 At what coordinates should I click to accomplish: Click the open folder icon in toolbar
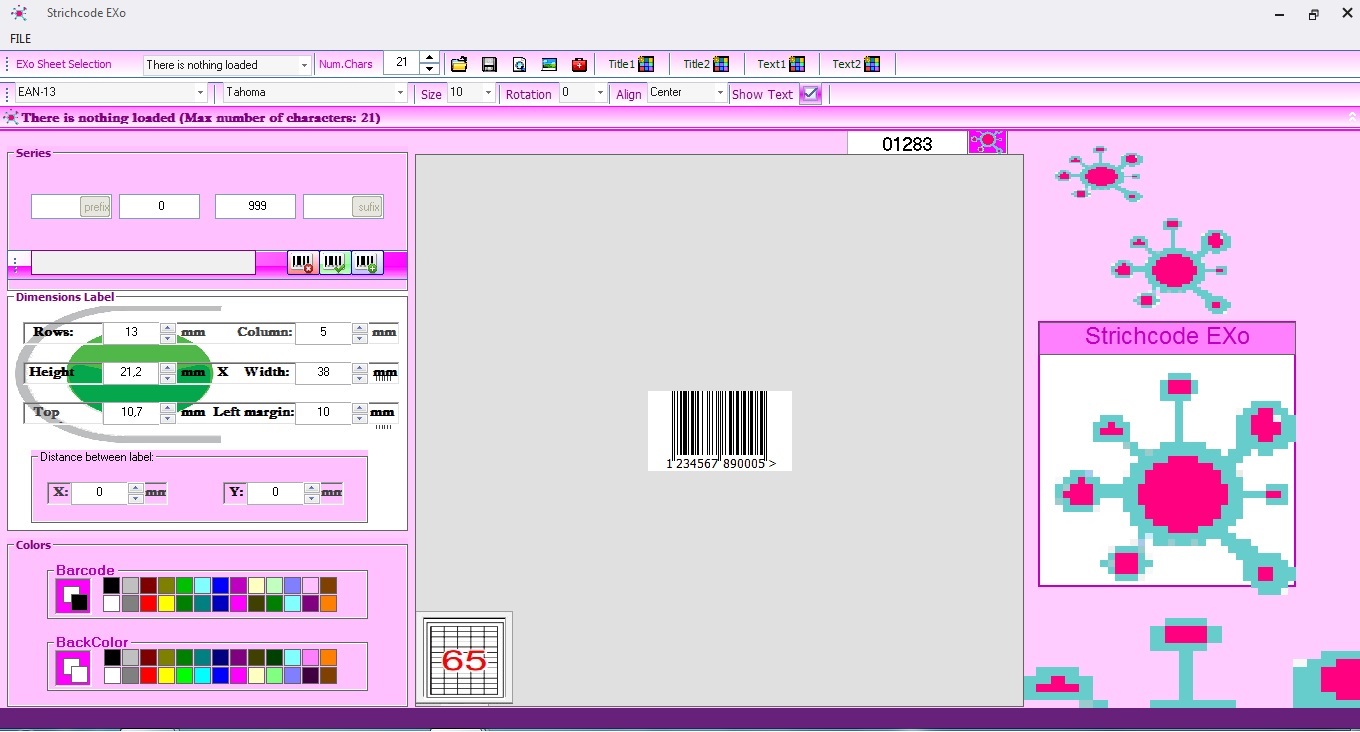459,64
